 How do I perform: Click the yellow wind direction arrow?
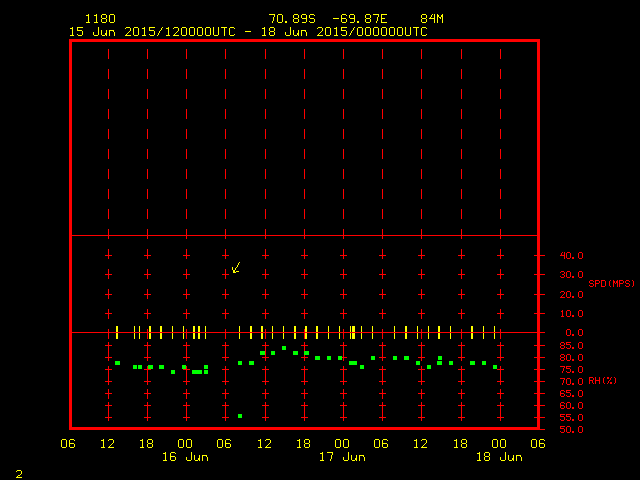236,267
